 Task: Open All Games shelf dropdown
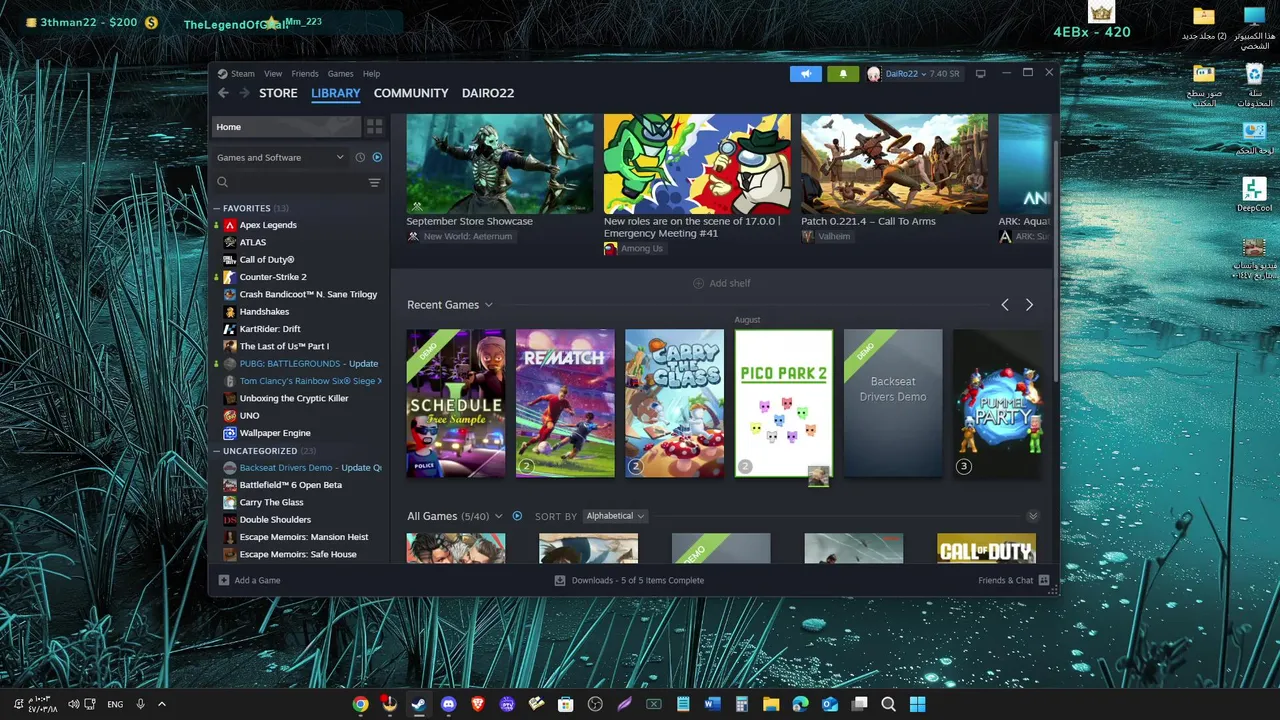tap(498, 516)
